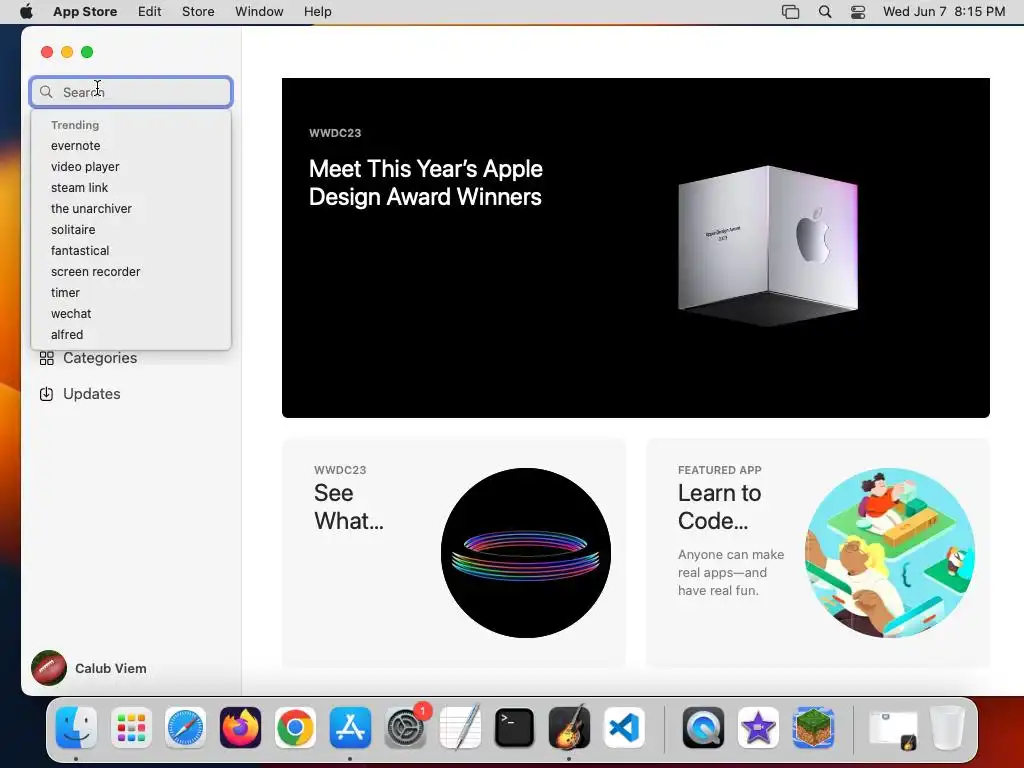
Task: Click the date and time in menu bar
Action: point(944,12)
